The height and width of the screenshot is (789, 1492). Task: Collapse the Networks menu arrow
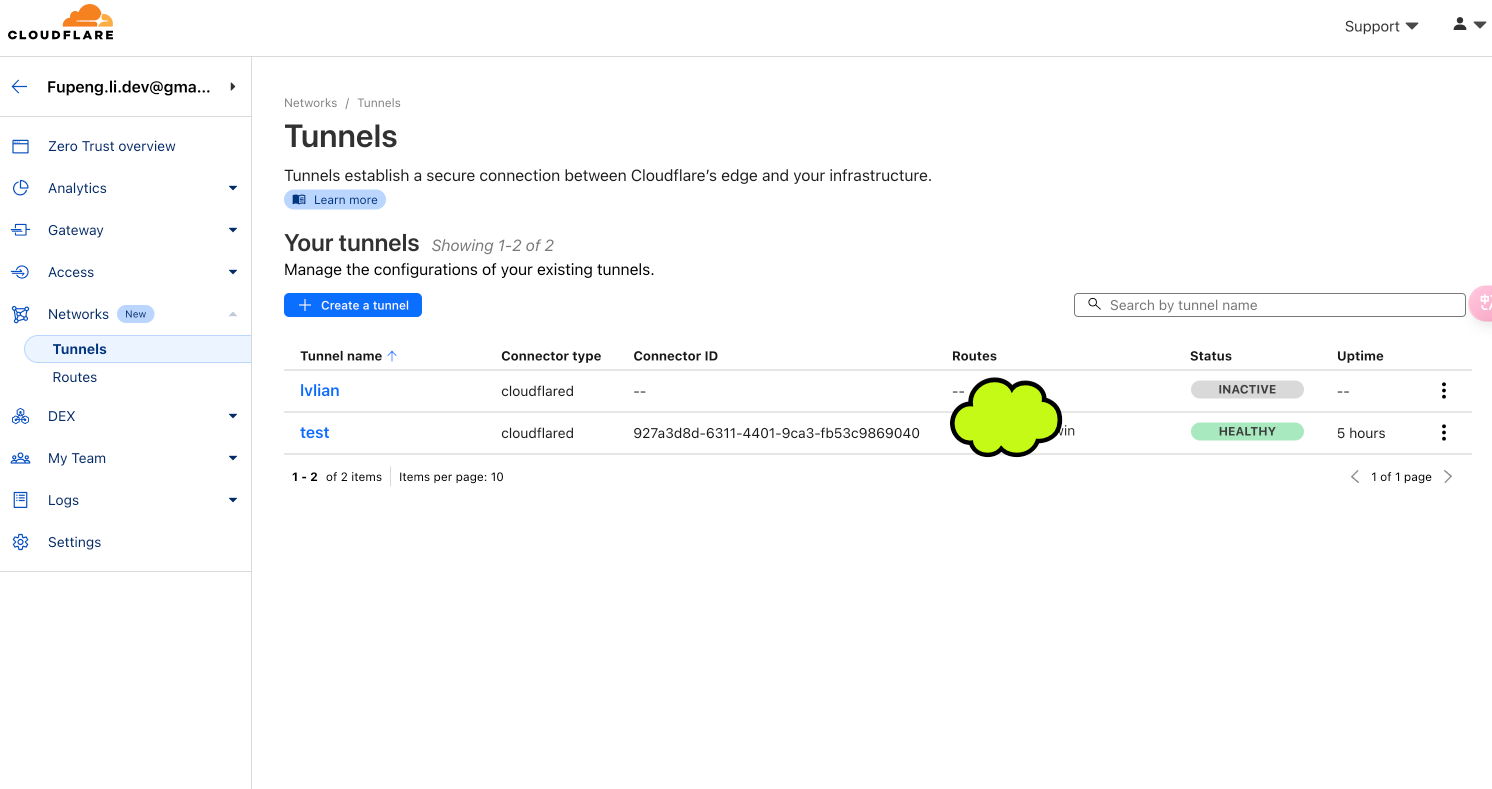233,314
